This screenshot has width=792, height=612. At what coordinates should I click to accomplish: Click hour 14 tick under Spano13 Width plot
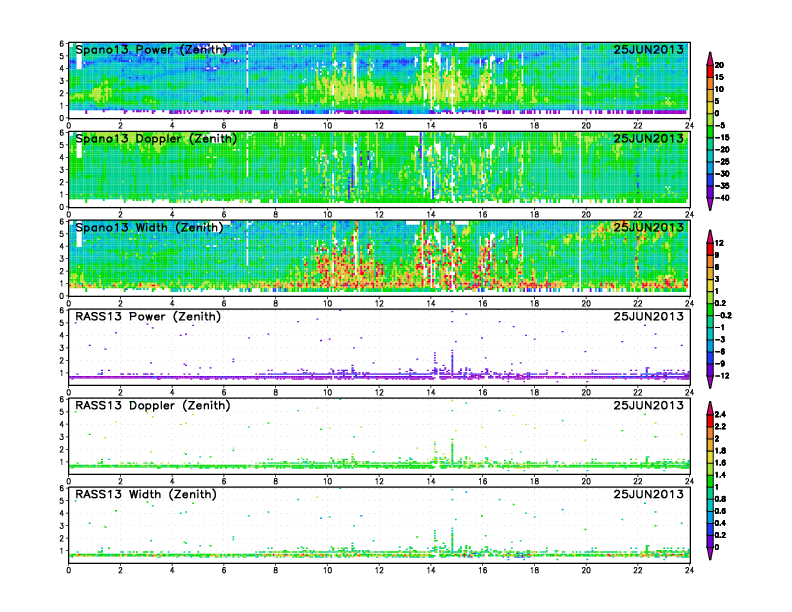(x=431, y=303)
